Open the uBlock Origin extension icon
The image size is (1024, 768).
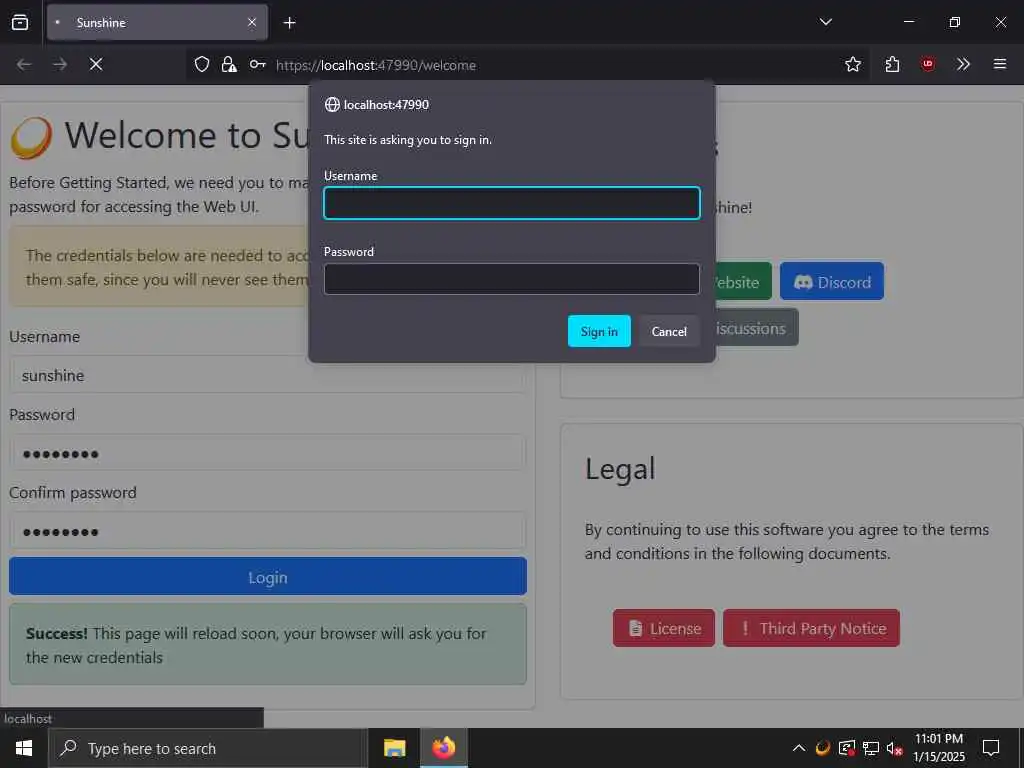[x=927, y=64]
